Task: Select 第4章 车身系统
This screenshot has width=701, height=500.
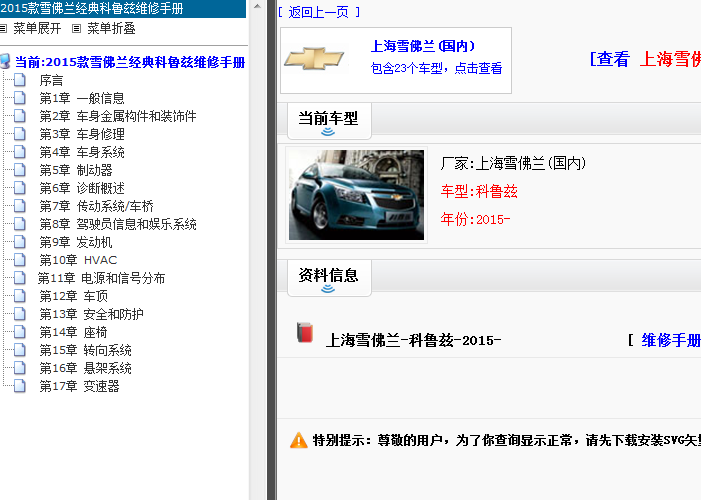Action: (x=82, y=153)
